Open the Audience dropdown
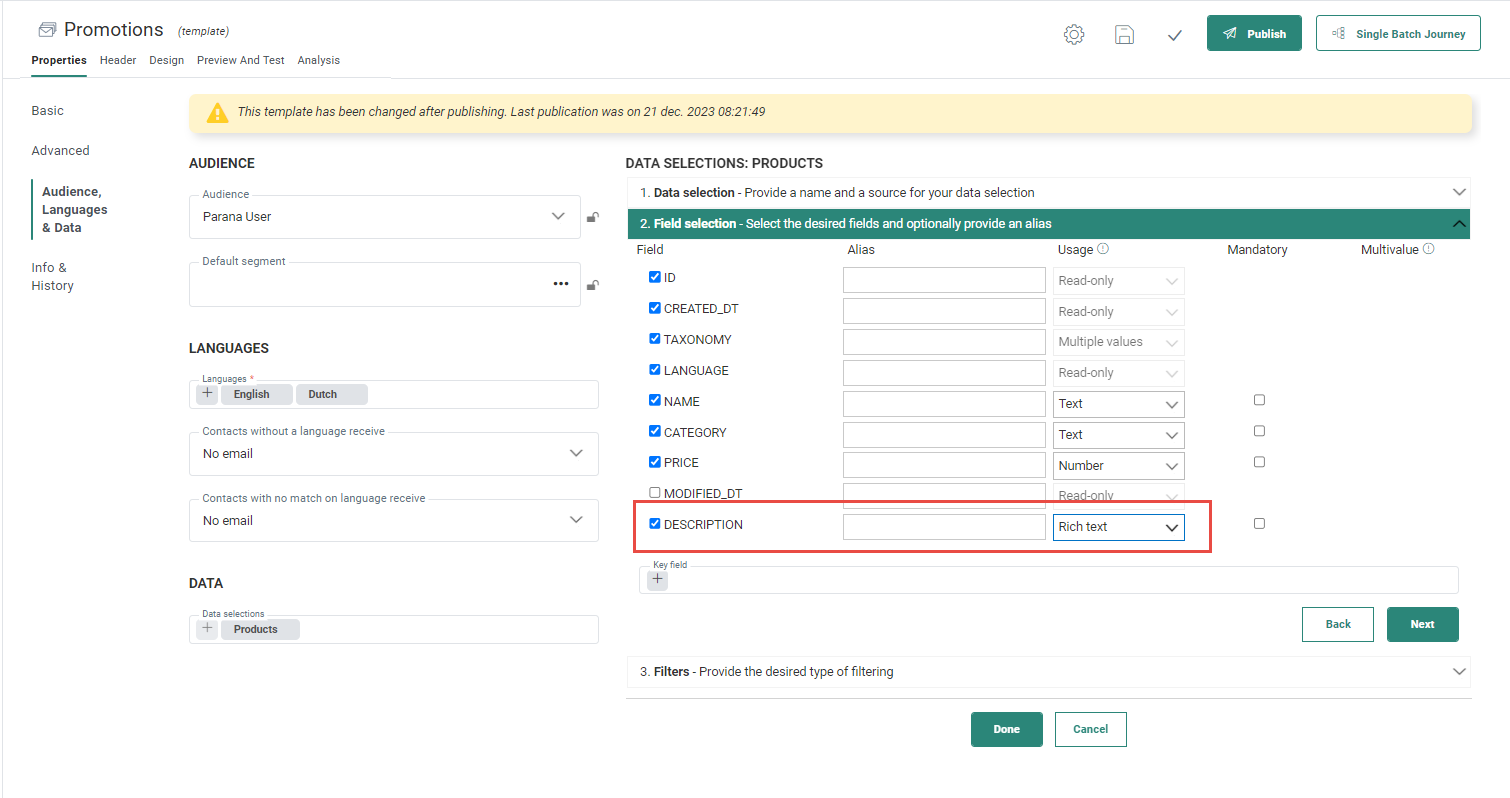1510x798 pixels. tap(384, 217)
